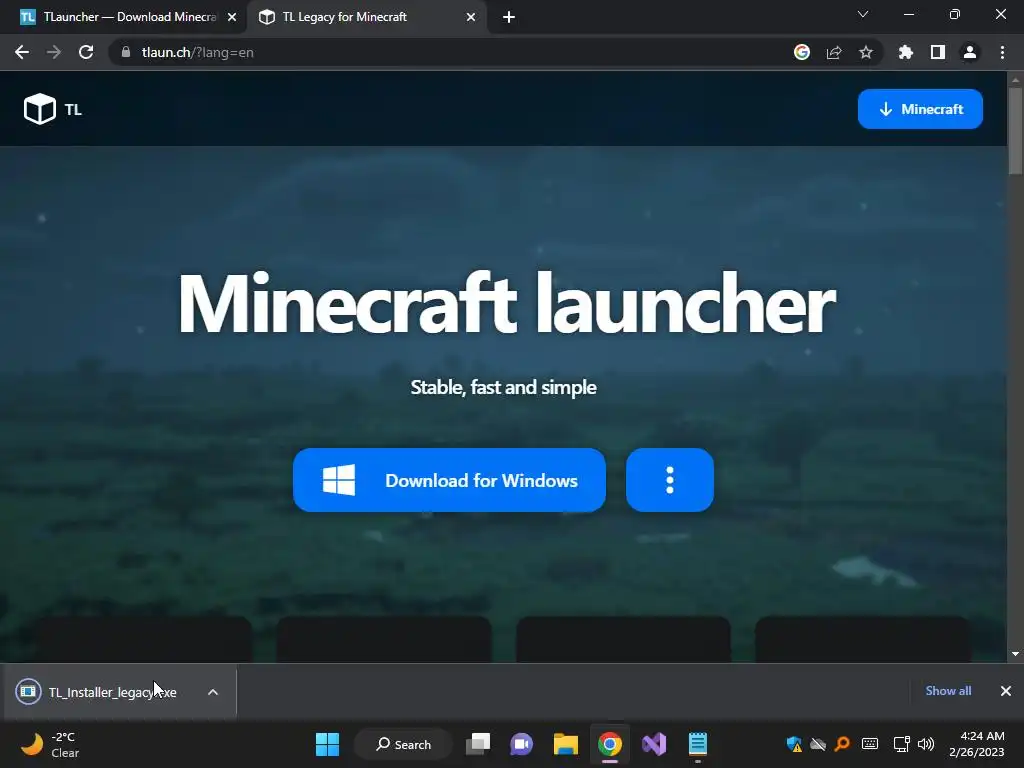Open Chrome profile avatar
The image size is (1024, 768).
point(970,52)
